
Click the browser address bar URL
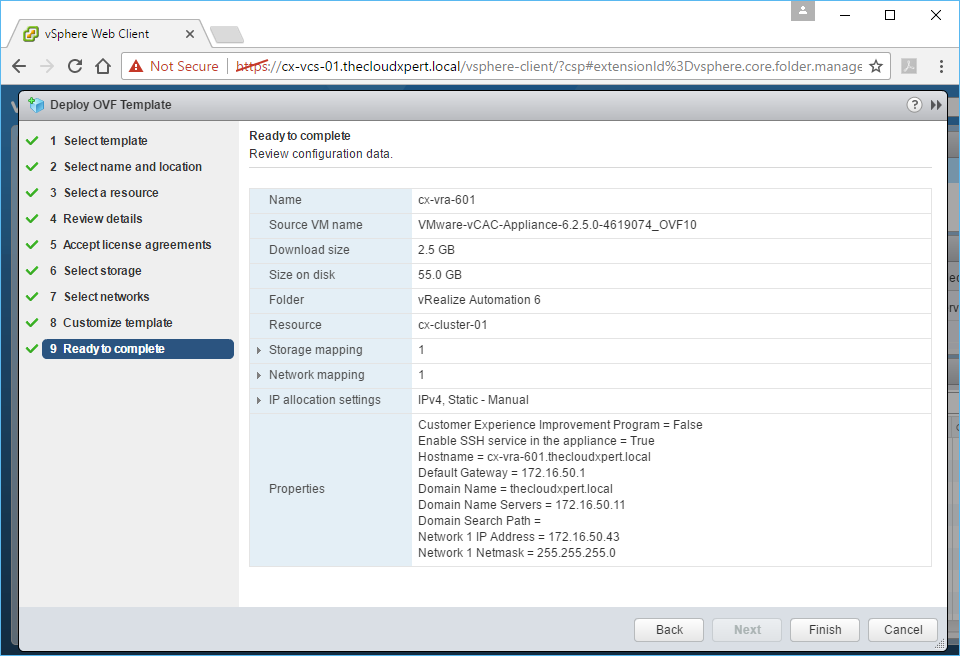pos(560,66)
